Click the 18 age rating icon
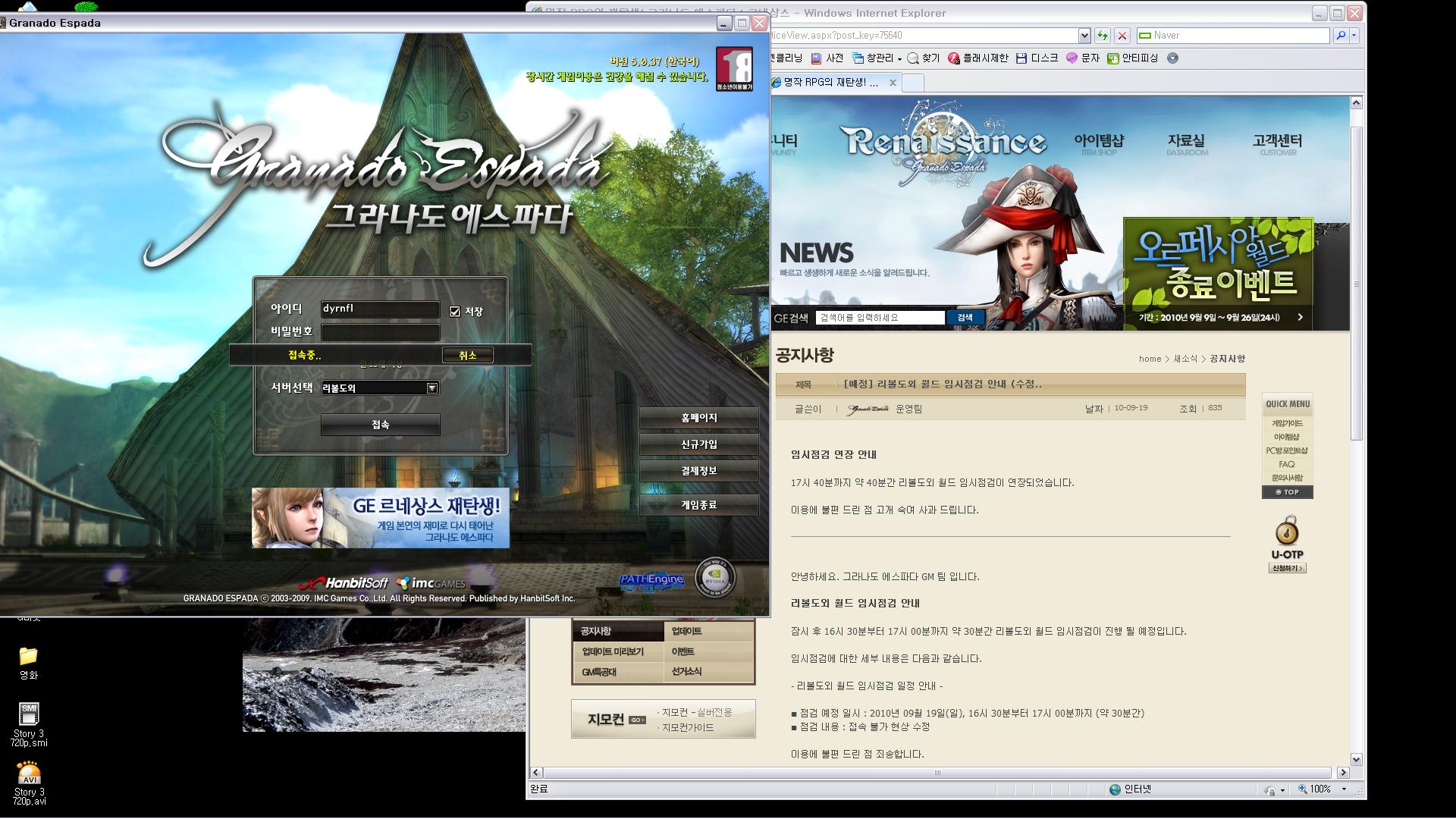The width and height of the screenshot is (1456, 819). [x=734, y=69]
